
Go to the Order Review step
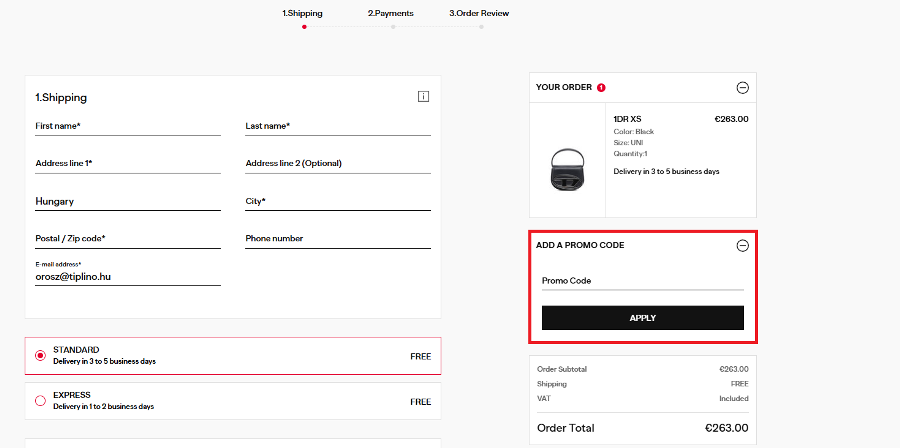pos(479,14)
